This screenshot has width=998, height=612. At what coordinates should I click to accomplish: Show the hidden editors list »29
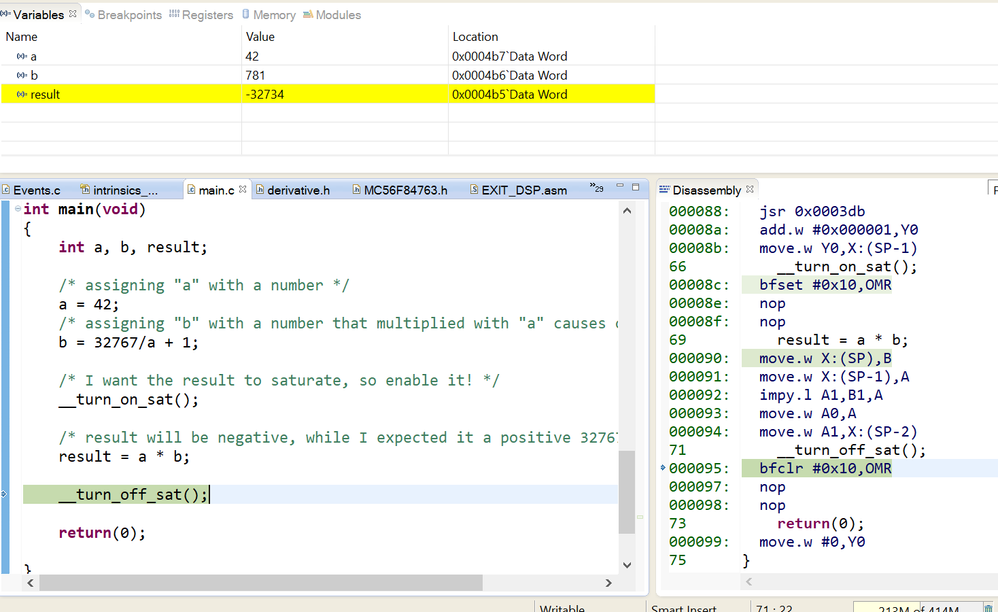click(x=596, y=188)
